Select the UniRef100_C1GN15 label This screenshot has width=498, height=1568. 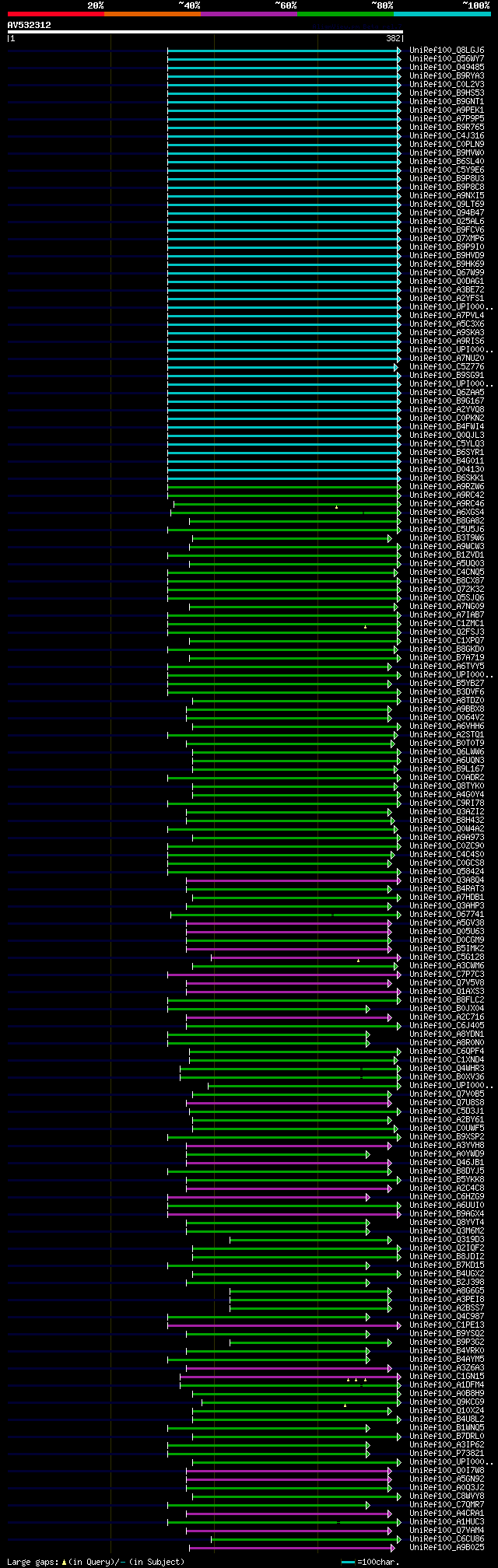(447, 1376)
